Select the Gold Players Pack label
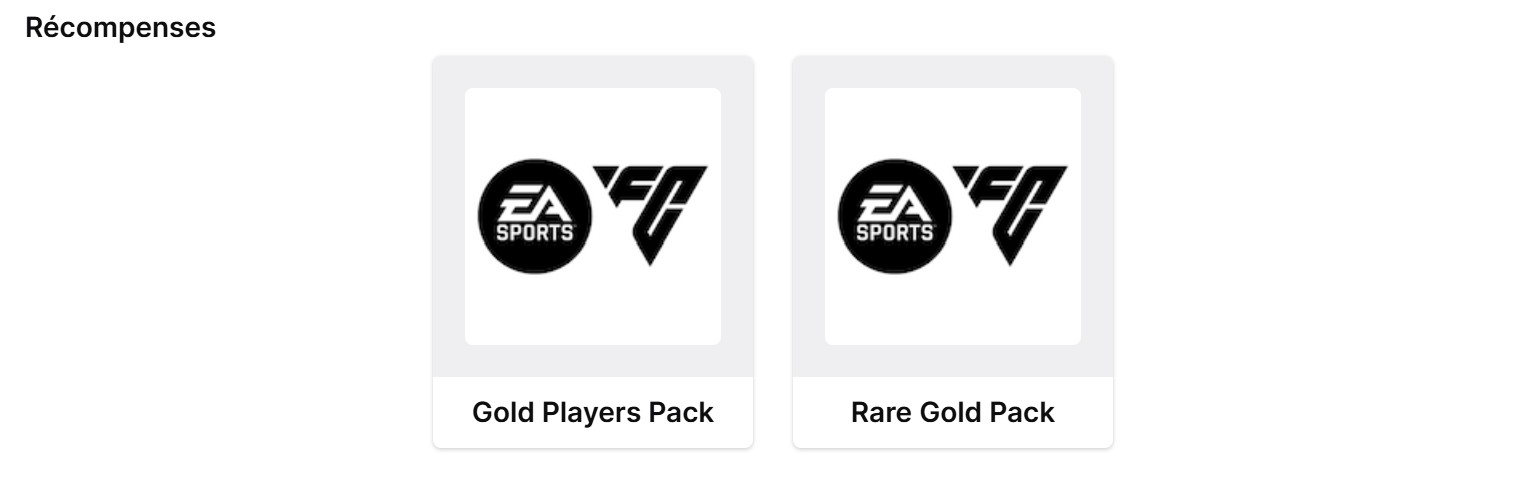1518x486 pixels. click(x=592, y=412)
